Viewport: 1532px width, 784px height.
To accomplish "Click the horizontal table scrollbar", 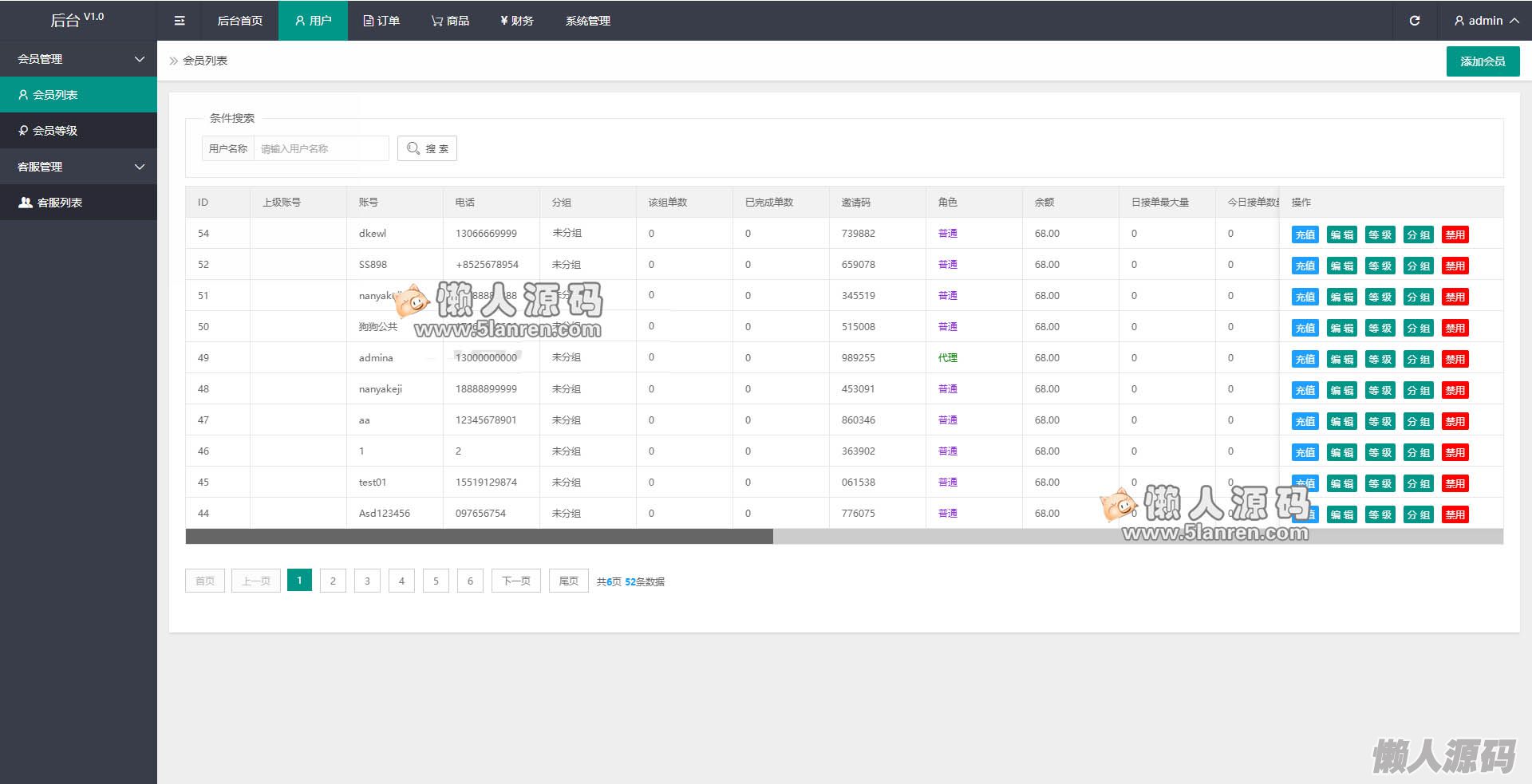I will coord(479,537).
